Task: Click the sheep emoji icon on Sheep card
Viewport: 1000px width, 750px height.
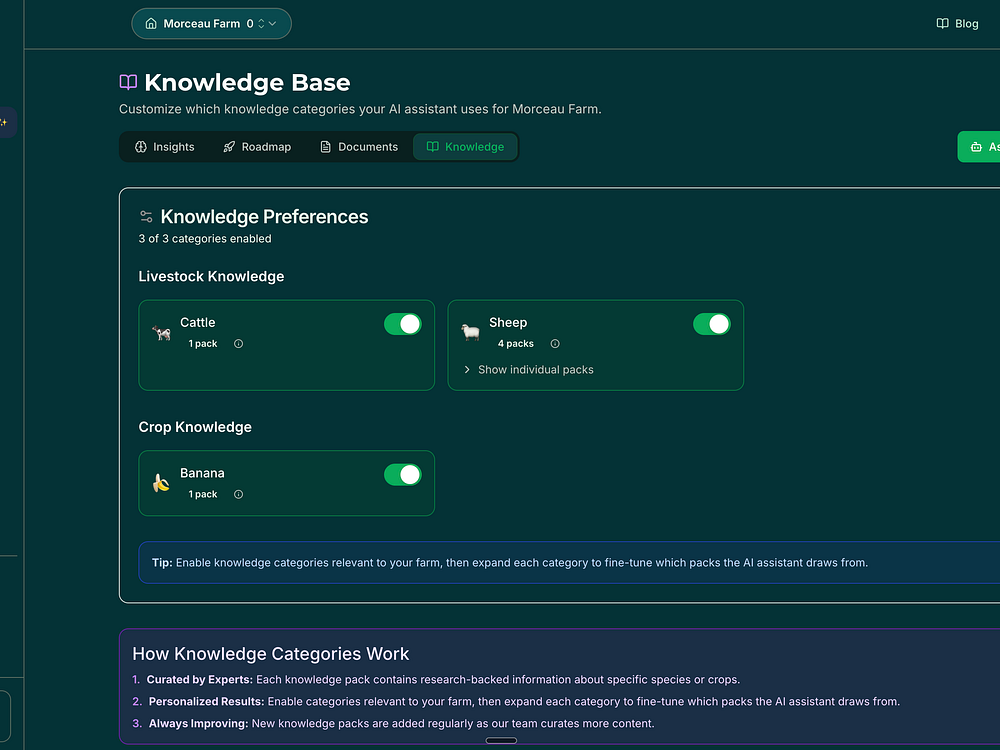Action: pyautogui.click(x=471, y=332)
